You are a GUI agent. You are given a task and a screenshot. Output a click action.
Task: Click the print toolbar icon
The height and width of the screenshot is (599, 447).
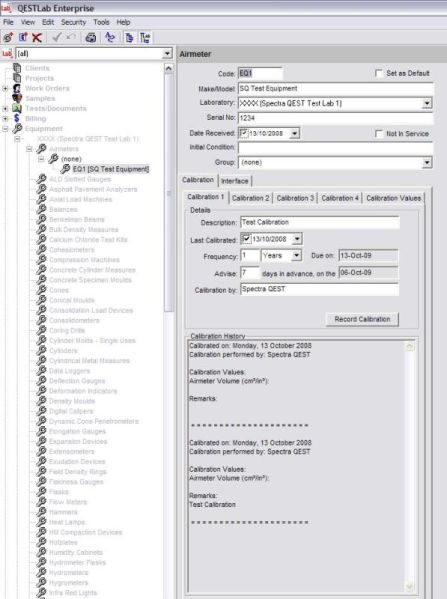click(91, 37)
